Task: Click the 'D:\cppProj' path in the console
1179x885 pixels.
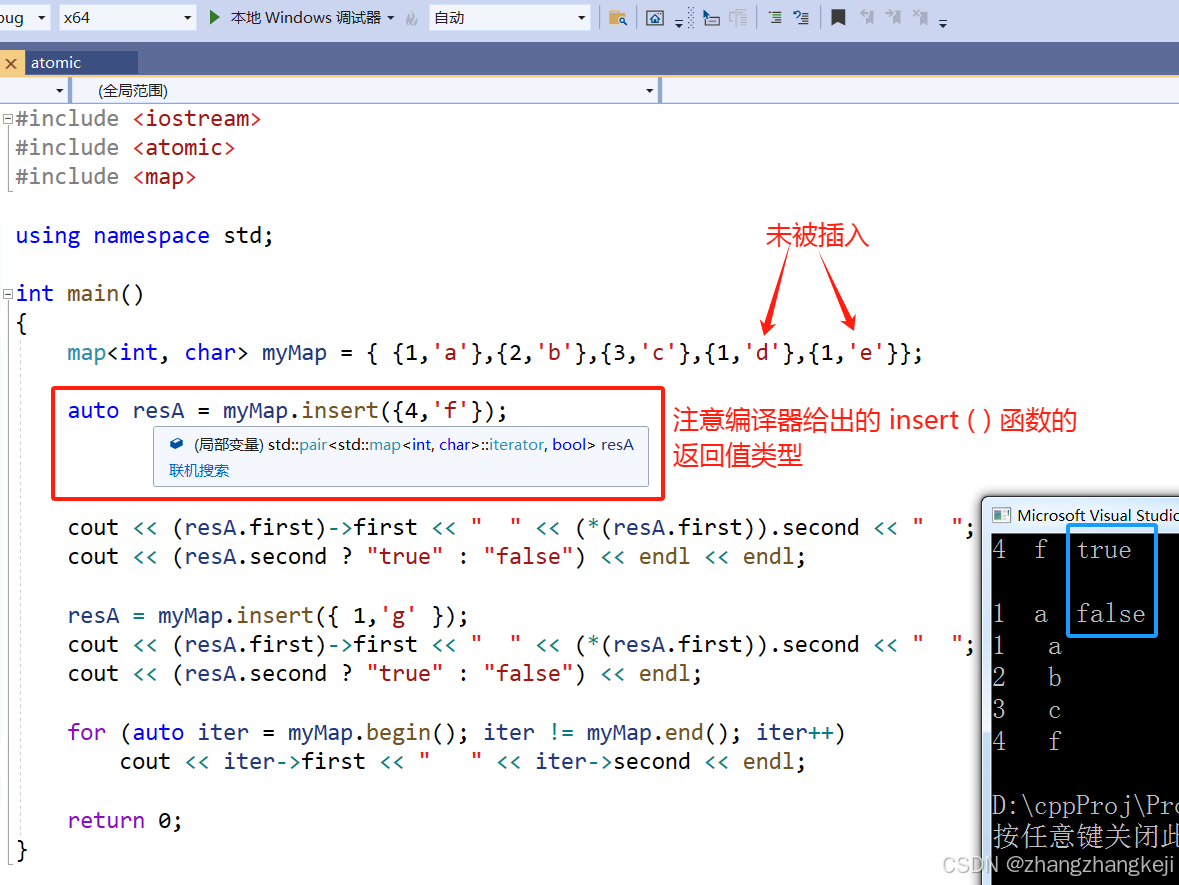Action: coord(1085,806)
